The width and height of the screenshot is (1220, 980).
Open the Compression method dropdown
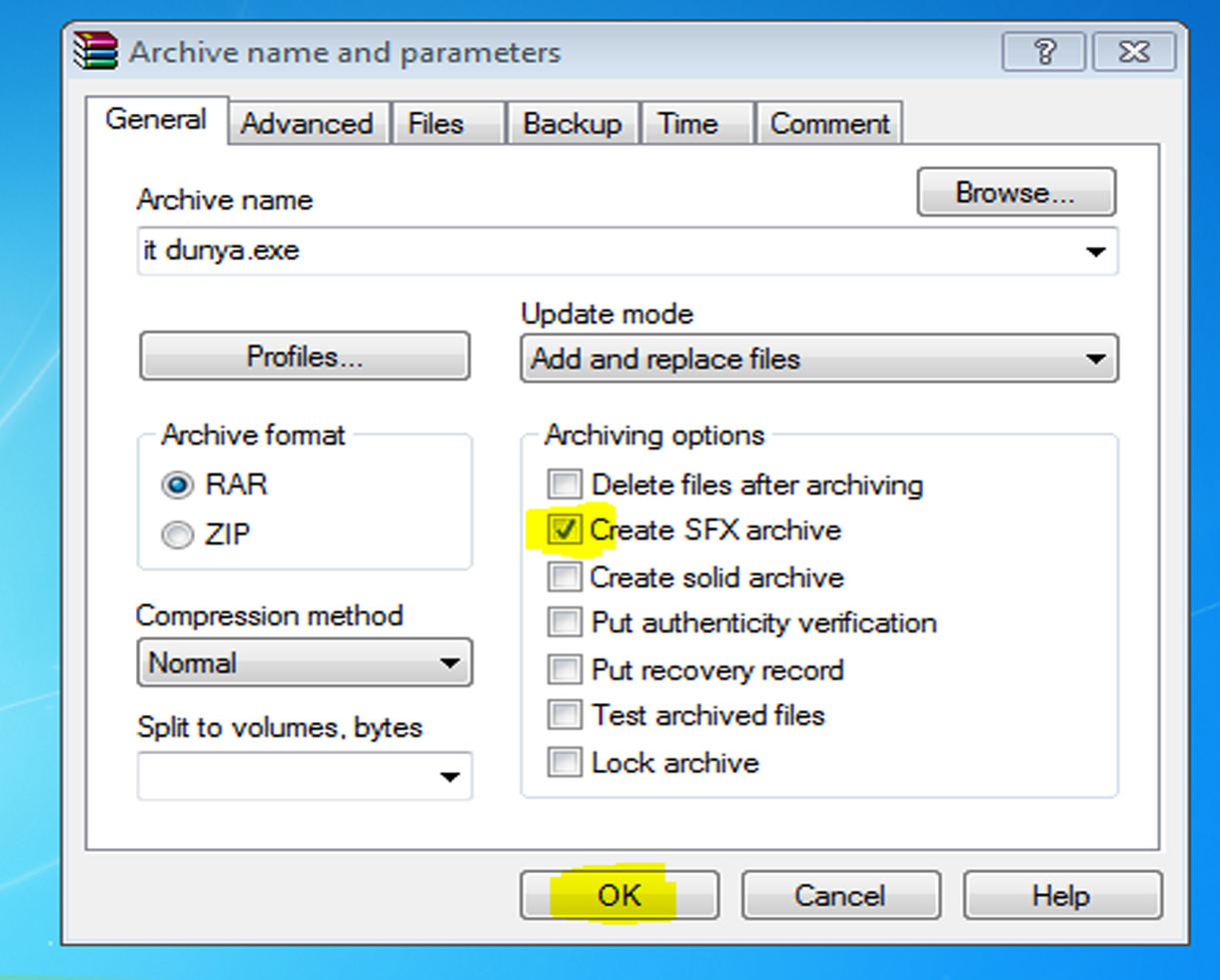(x=452, y=662)
